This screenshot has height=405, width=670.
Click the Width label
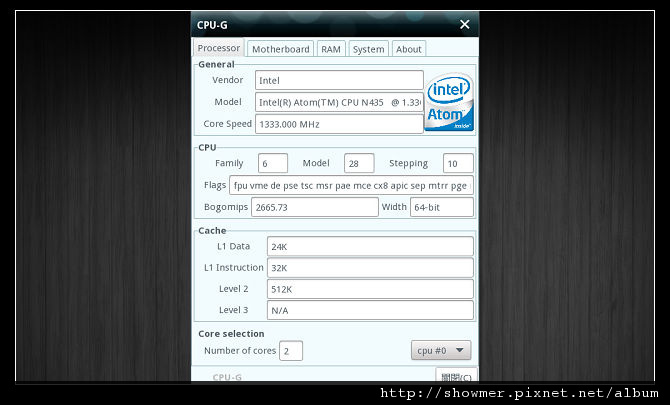394,207
